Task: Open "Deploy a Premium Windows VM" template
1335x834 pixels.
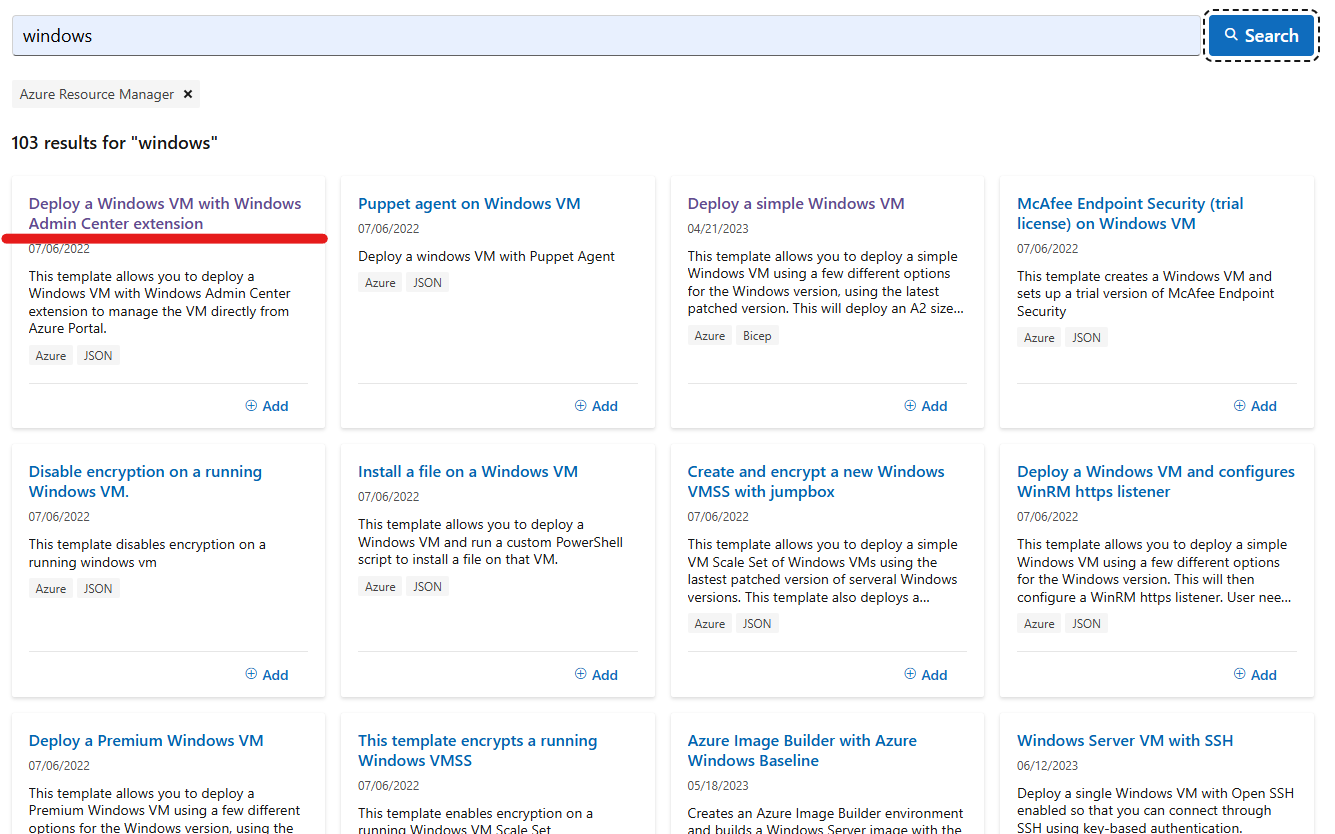Action: tap(146, 740)
